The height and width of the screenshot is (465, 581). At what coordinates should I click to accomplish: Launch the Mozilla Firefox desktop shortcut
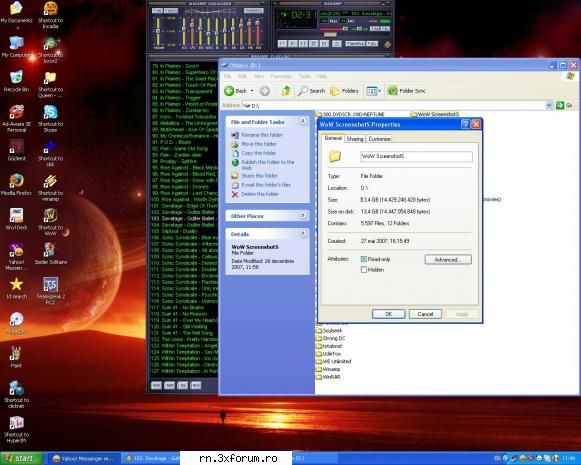coord(16,185)
